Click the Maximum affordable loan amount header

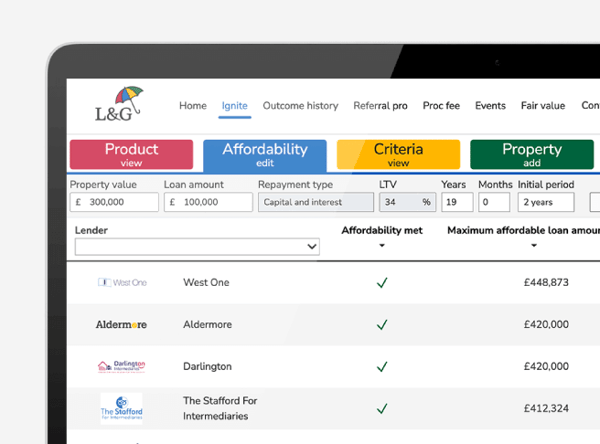point(523,230)
